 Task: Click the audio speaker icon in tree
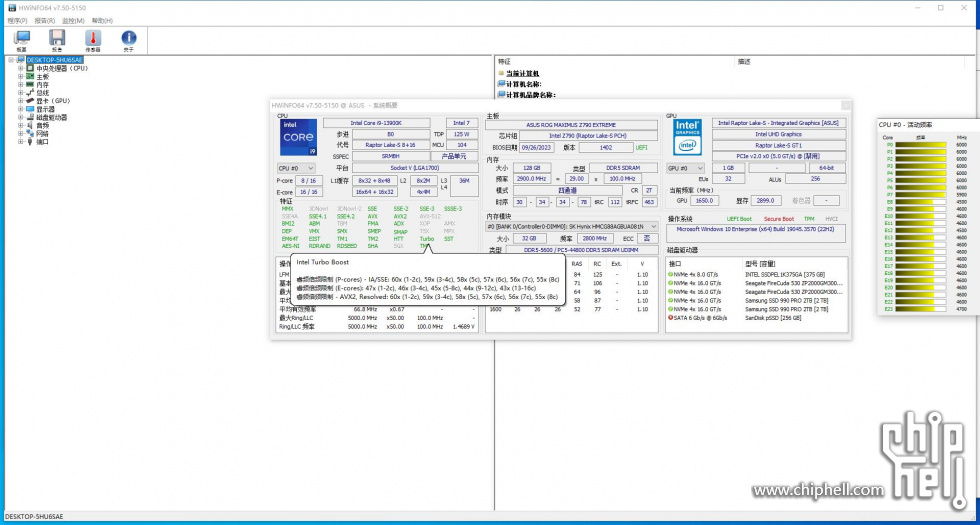point(29,125)
